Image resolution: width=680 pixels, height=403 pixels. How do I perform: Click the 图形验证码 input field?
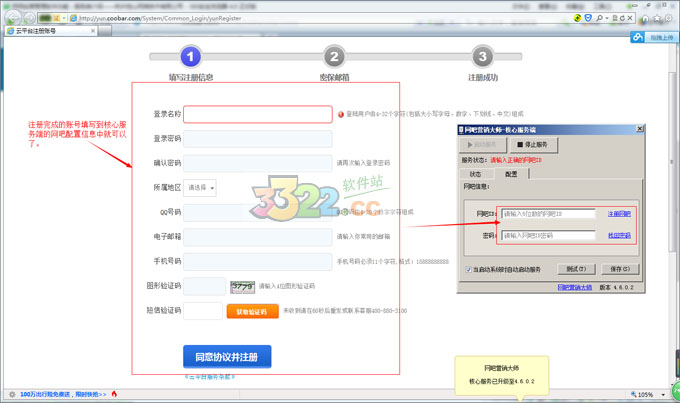pyautogui.click(x=205, y=286)
